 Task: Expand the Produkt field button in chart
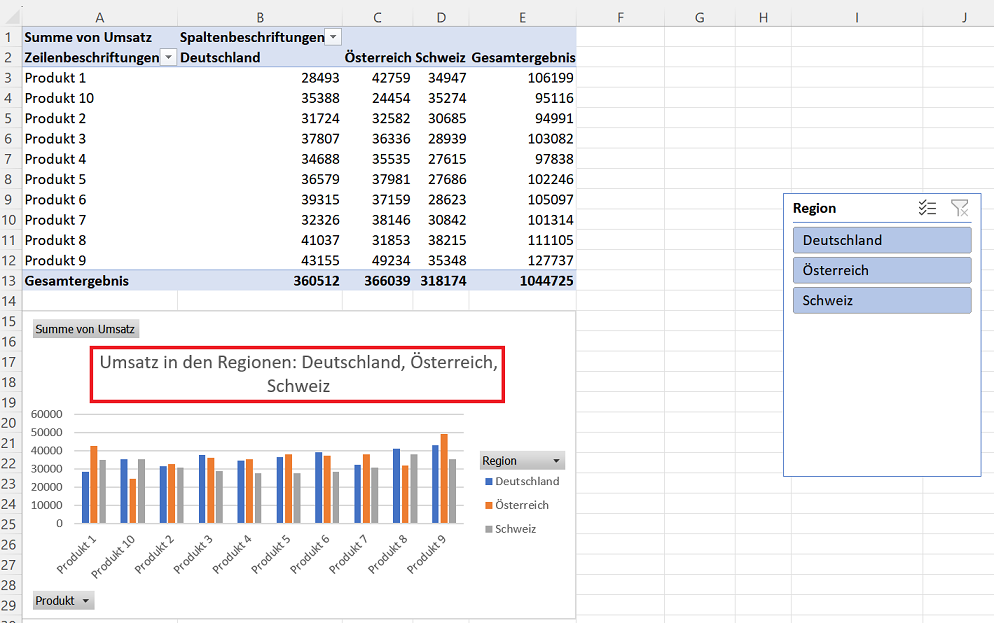tap(86, 601)
